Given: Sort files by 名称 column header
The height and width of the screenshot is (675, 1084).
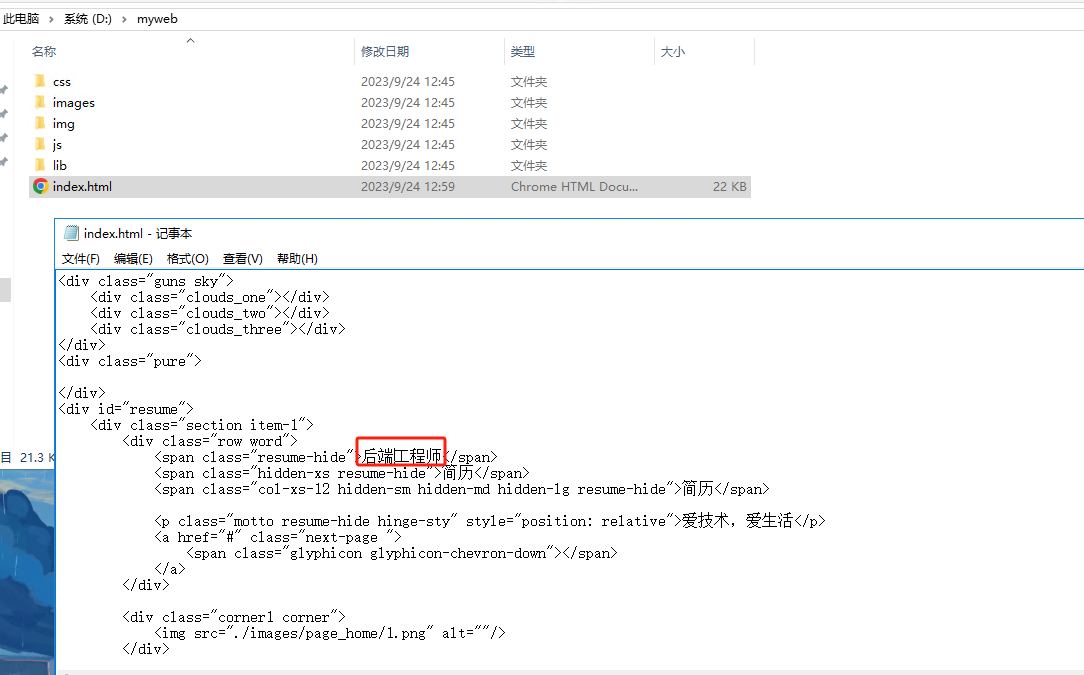Looking at the screenshot, I should 44,52.
